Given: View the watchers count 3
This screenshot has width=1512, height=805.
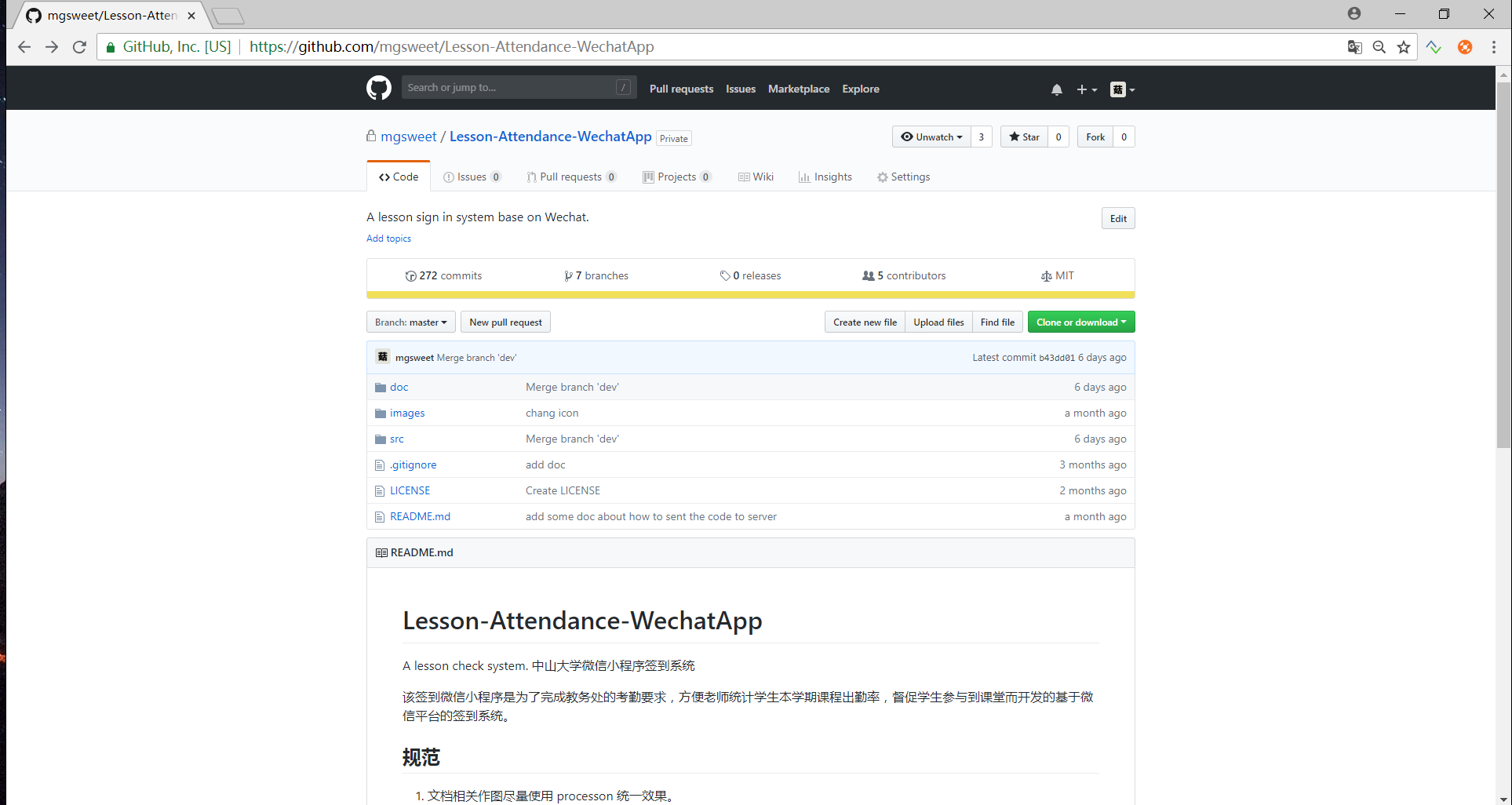Looking at the screenshot, I should [x=981, y=137].
